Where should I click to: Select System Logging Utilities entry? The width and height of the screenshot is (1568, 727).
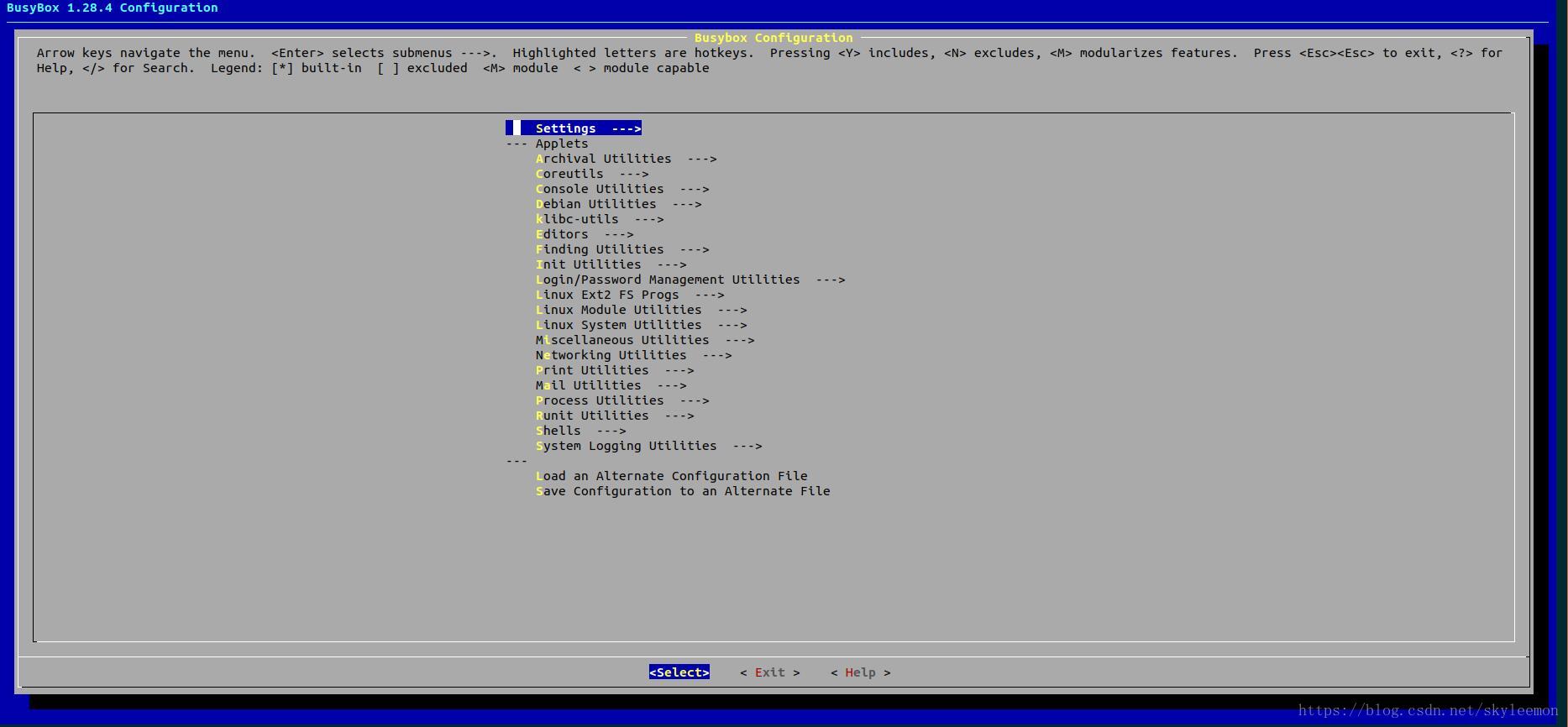tap(649, 446)
